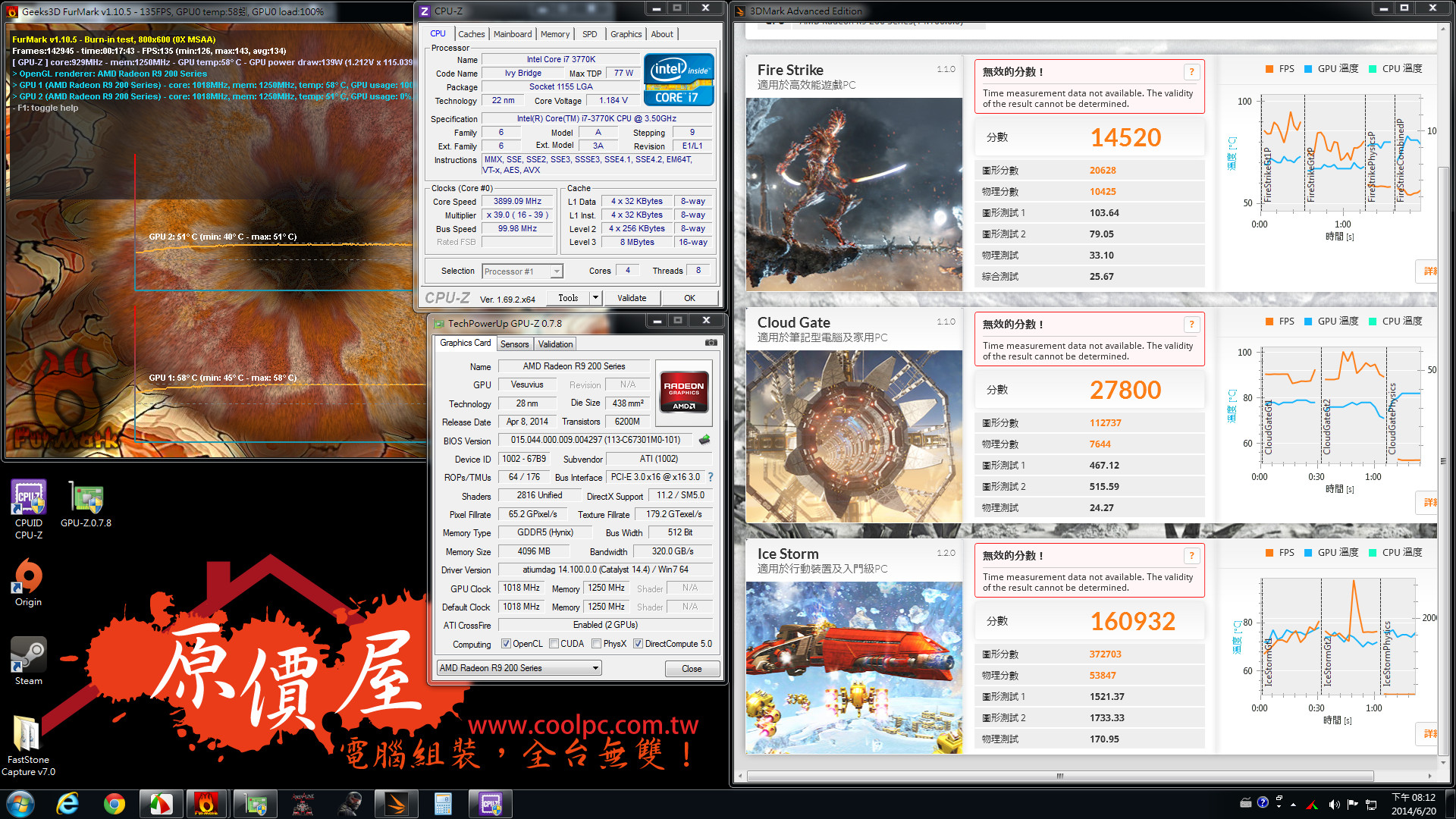
Task: Open the volume control in system tray
Action: (x=1334, y=805)
